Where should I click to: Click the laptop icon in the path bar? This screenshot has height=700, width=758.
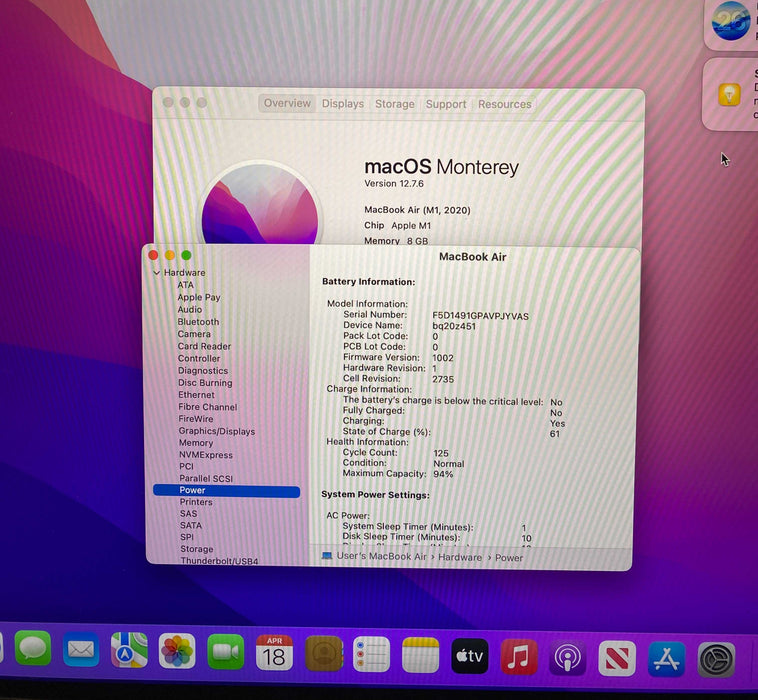coord(327,555)
